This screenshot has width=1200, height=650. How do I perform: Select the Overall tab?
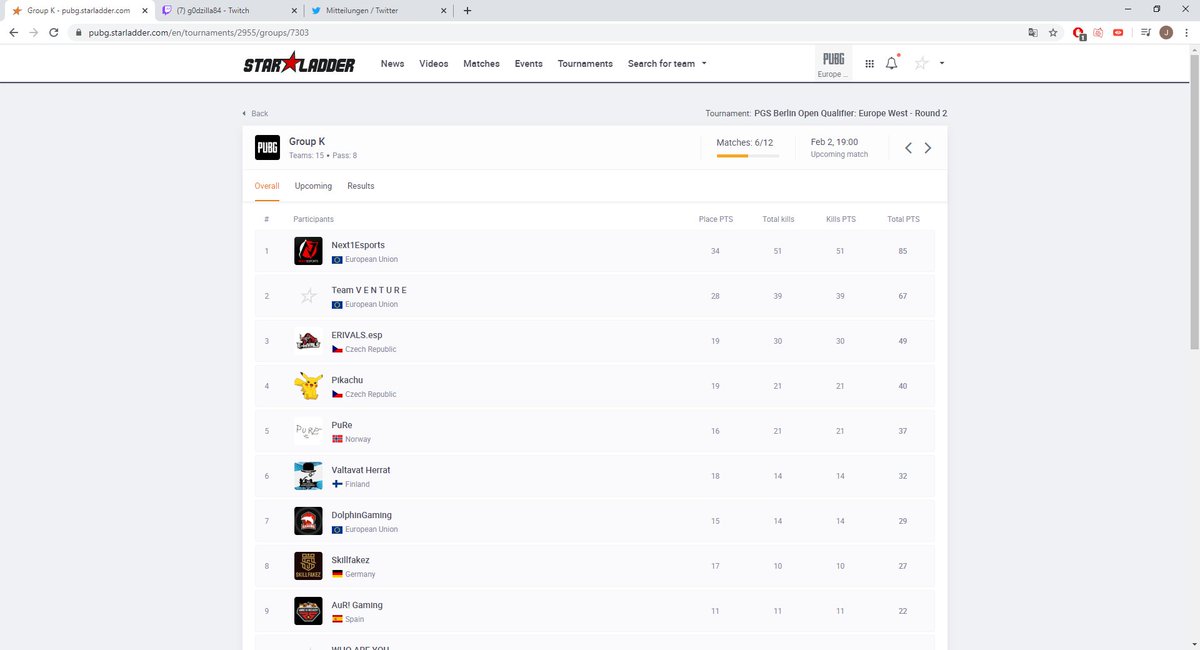(x=267, y=186)
